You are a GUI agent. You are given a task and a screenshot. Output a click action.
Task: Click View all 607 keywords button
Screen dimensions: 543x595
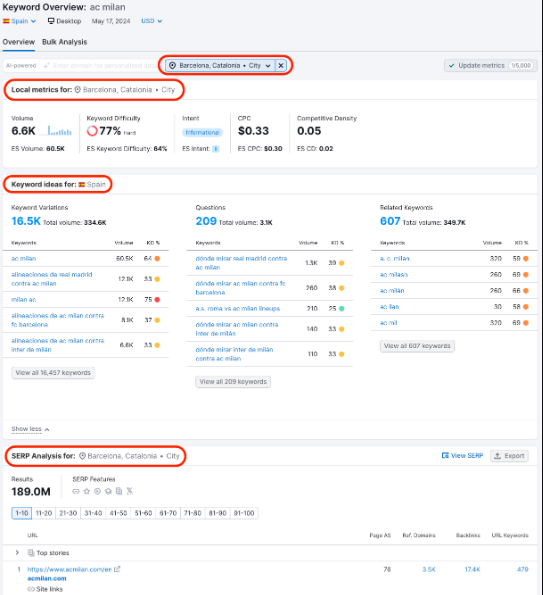[417, 346]
